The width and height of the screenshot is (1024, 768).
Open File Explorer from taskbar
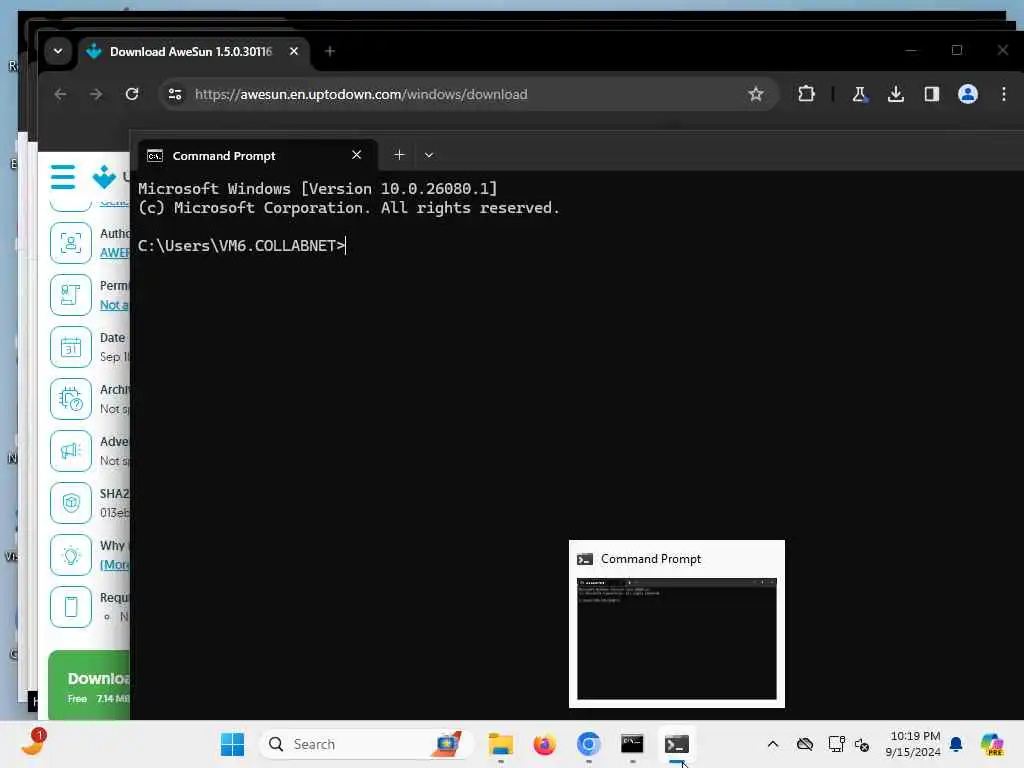(x=501, y=744)
